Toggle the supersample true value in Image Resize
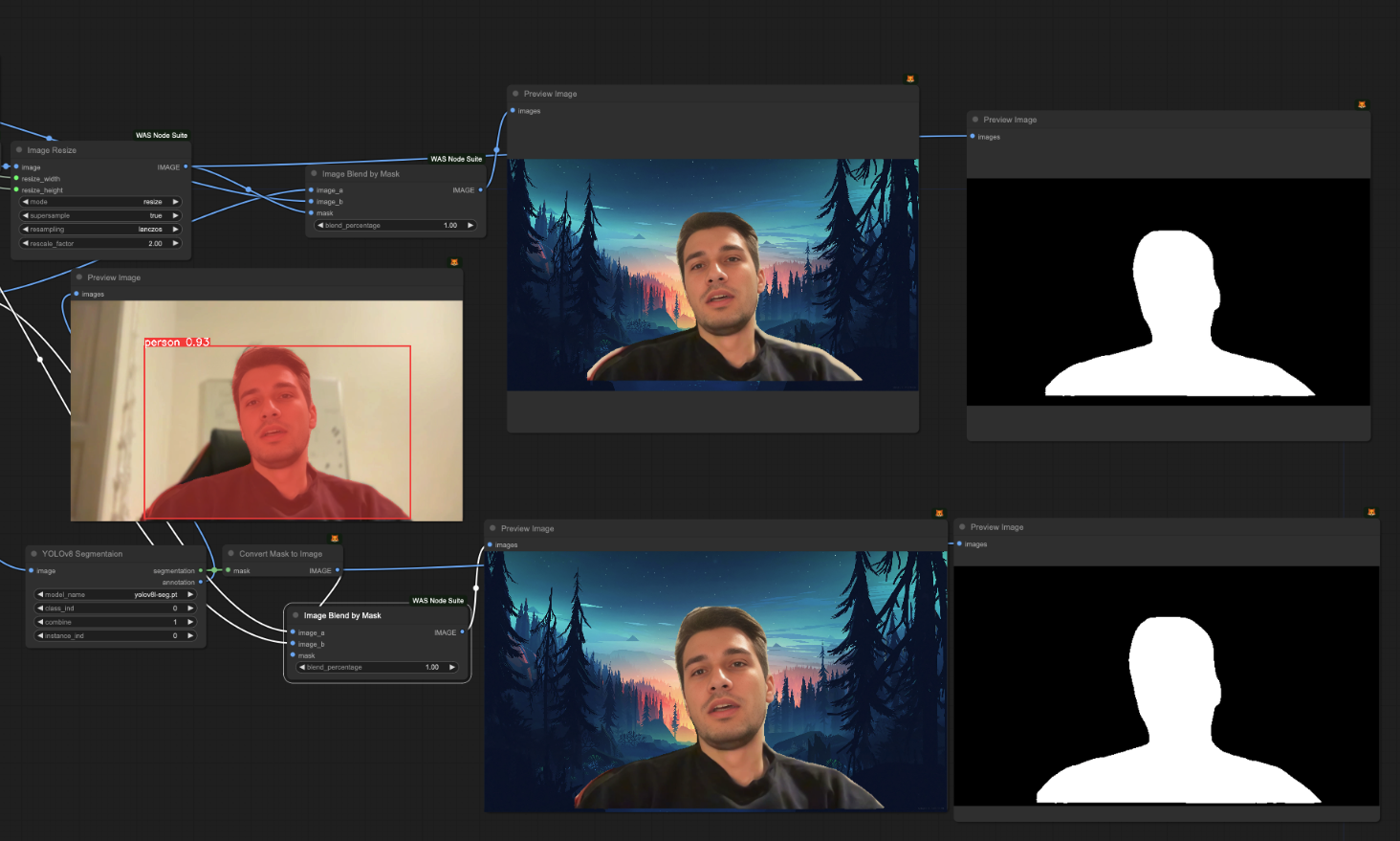Screen dimensions: 1400x841 pyautogui.click(x=100, y=215)
